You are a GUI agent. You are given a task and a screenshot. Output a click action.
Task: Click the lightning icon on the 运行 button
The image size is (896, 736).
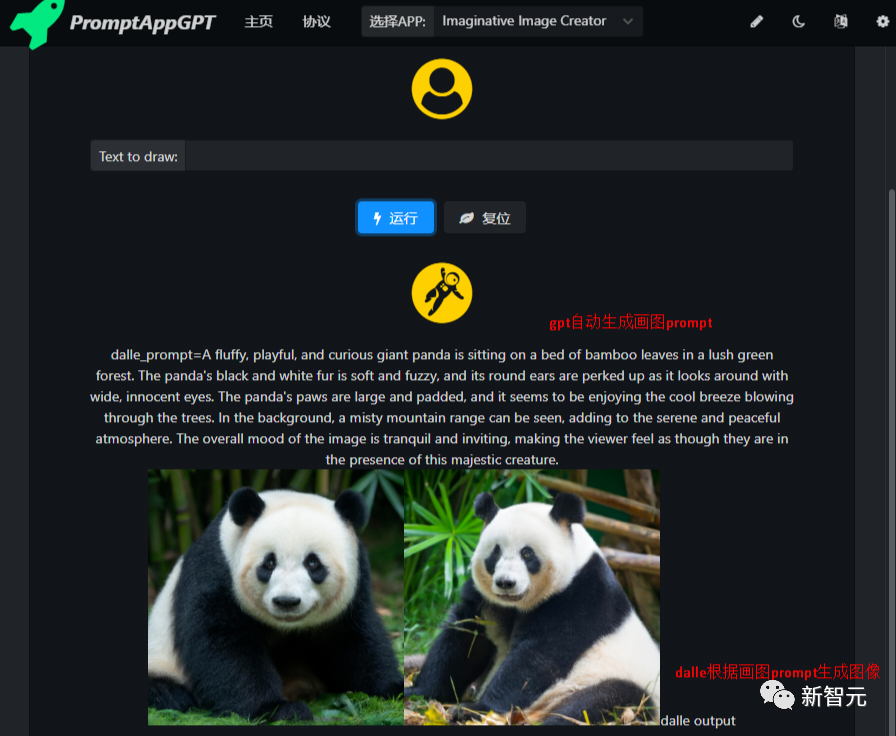(x=377, y=217)
